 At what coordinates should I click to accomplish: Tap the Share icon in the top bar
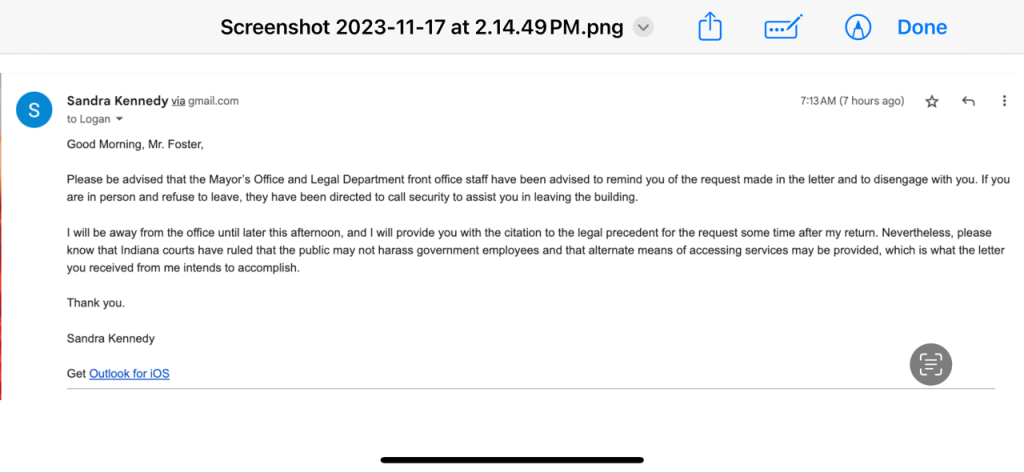click(x=709, y=28)
